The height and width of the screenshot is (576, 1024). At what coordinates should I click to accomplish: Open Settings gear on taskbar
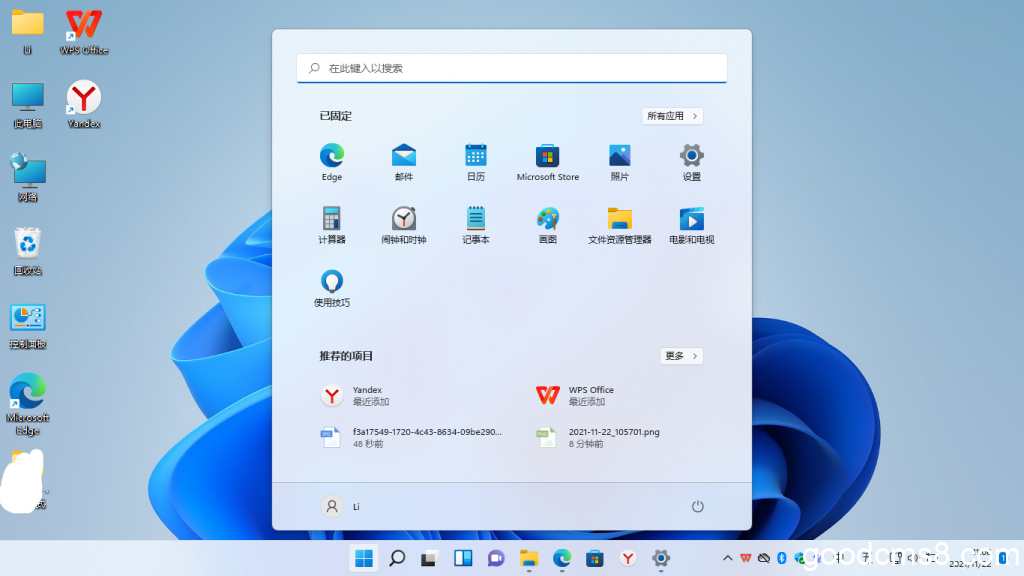[x=661, y=558]
